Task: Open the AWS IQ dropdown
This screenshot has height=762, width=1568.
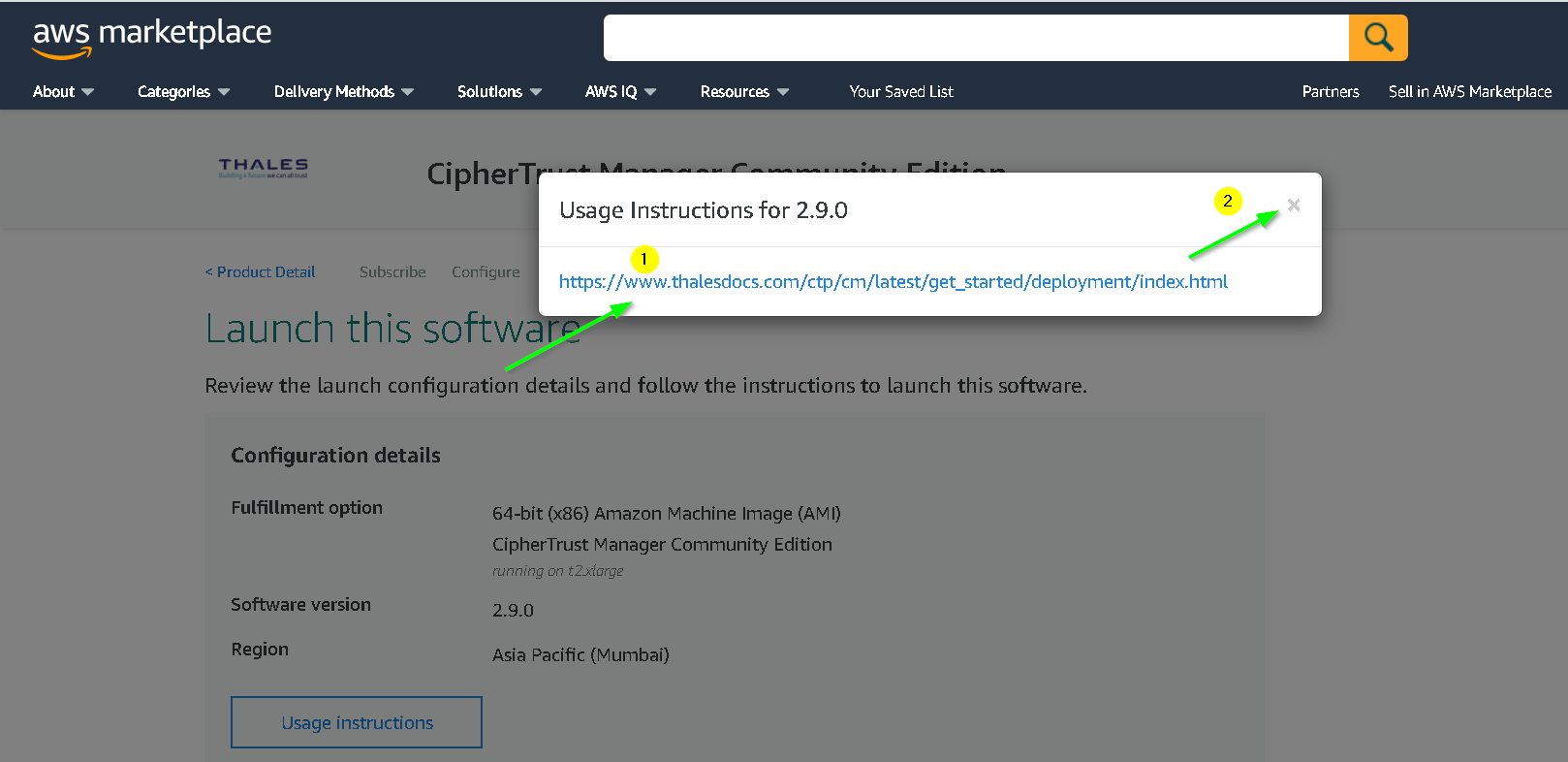Action: tap(620, 91)
